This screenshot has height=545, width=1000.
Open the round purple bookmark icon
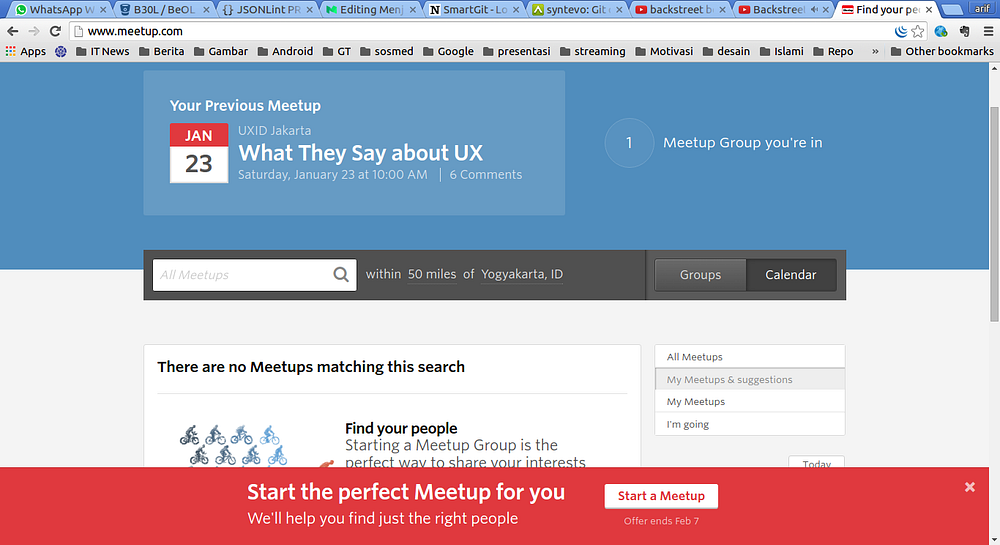[61, 52]
